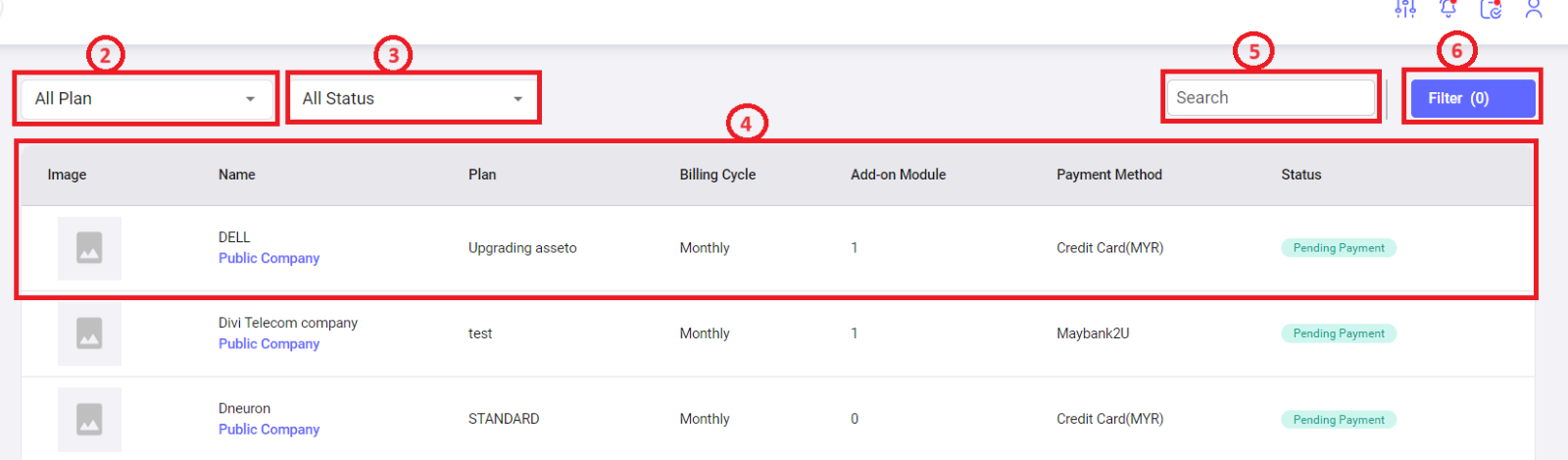Focus the Search input field
Image resolution: width=1568 pixels, height=460 pixels.
tap(1271, 98)
